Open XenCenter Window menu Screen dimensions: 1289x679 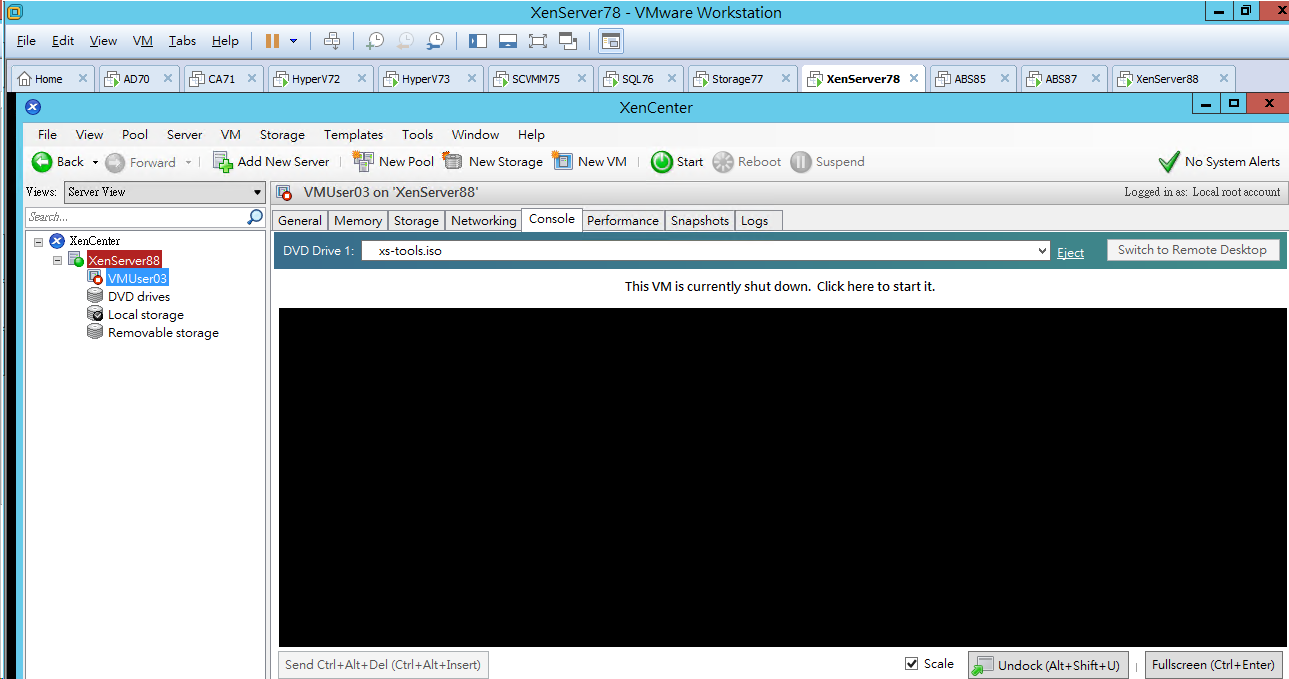click(475, 134)
